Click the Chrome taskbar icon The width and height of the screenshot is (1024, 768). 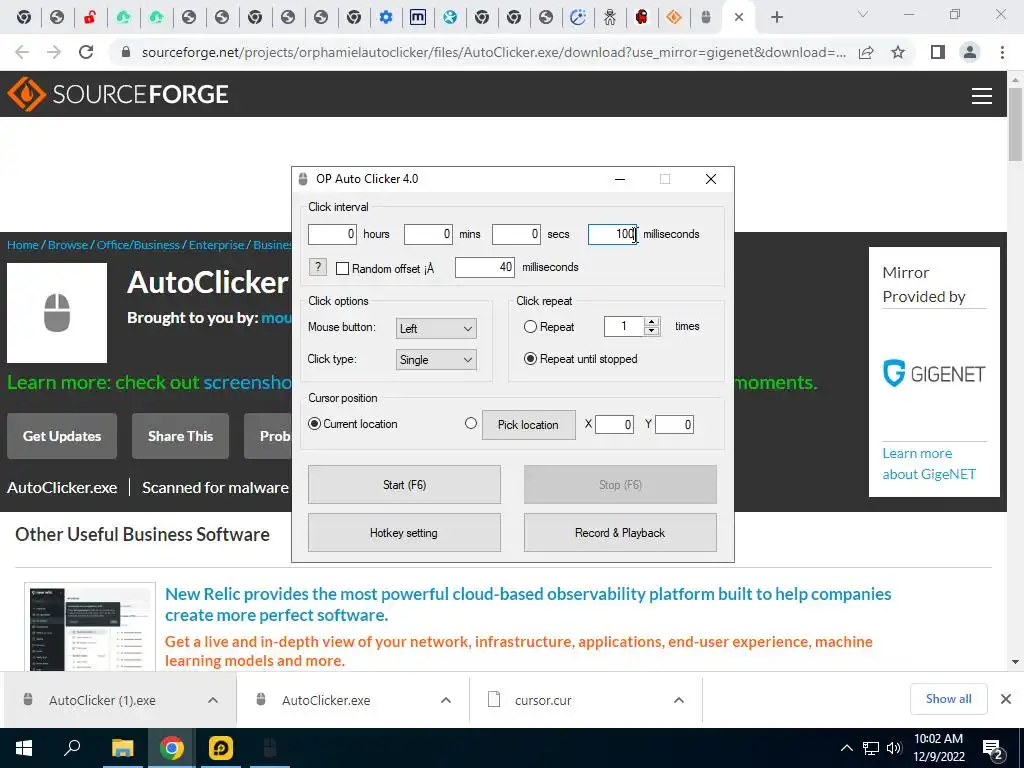pyautogui.click(x=172, y=748)
